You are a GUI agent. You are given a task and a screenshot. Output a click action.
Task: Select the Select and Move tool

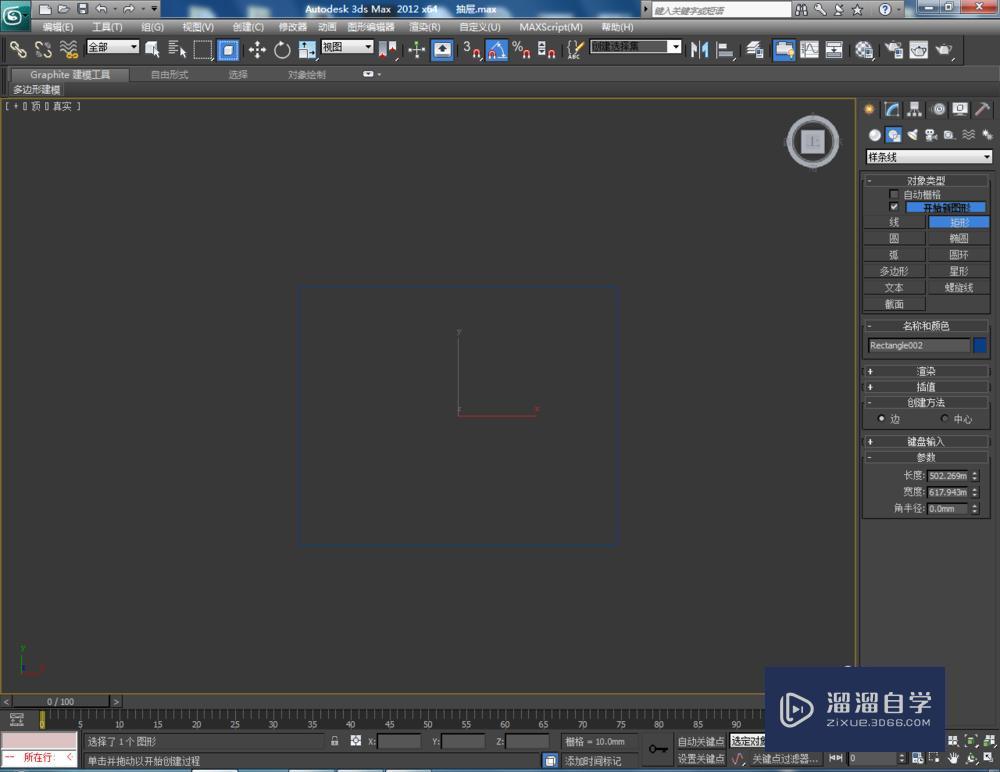point(257,50)
